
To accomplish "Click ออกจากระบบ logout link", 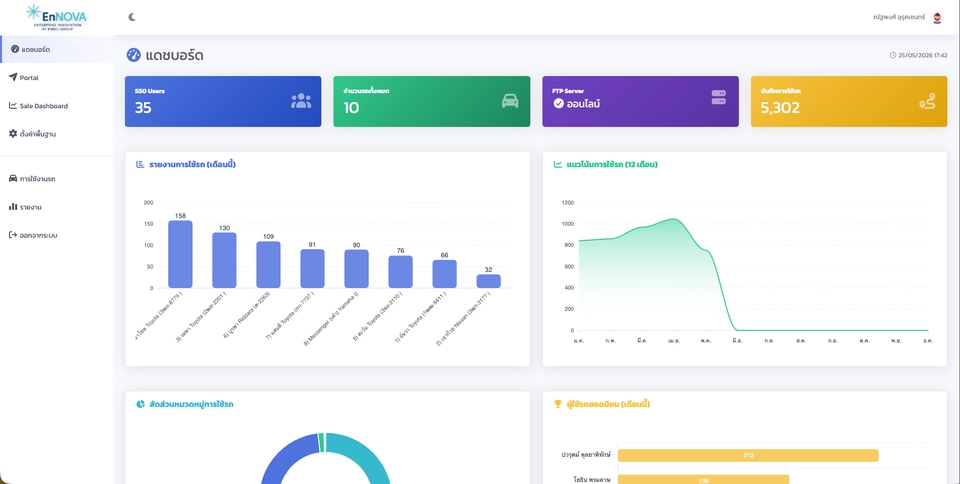I will (x=56, y=235).
